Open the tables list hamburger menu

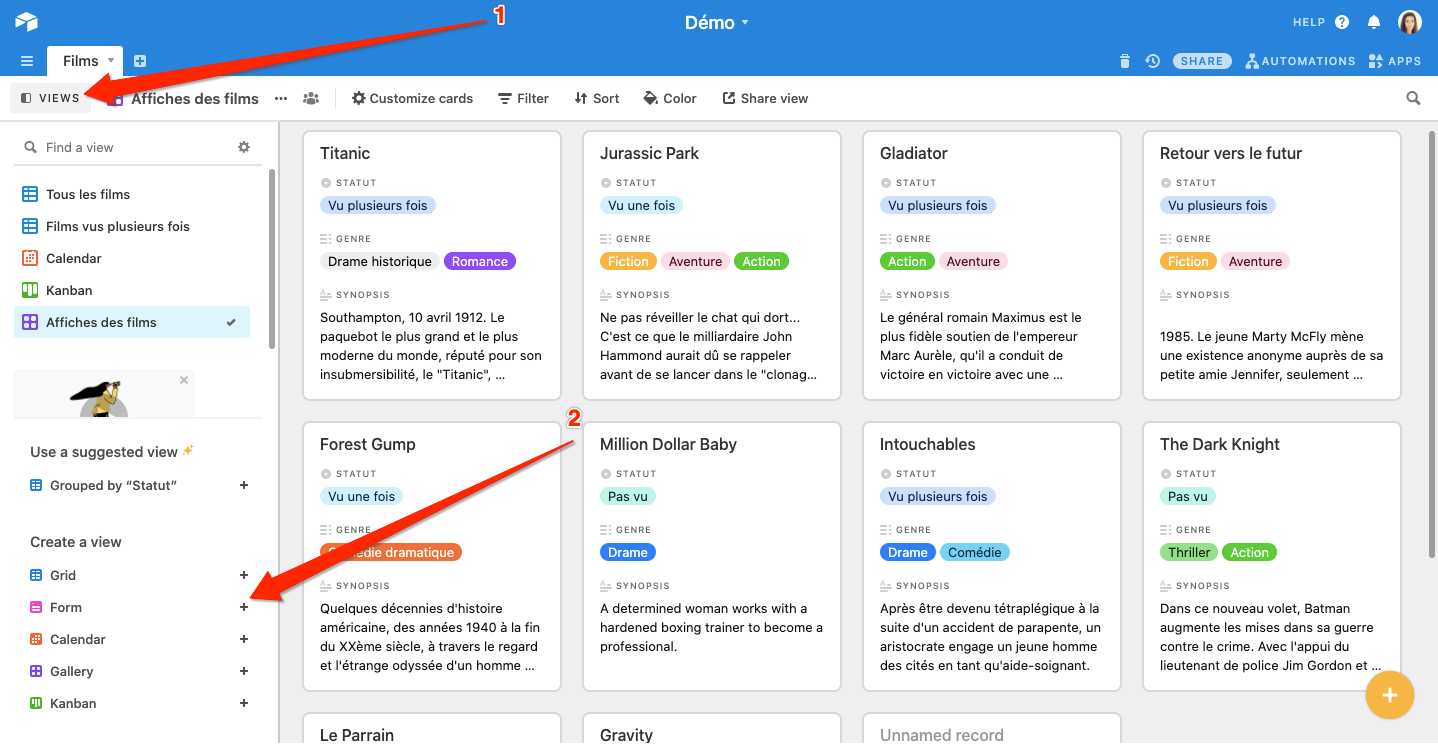click(x=27, y=61)
